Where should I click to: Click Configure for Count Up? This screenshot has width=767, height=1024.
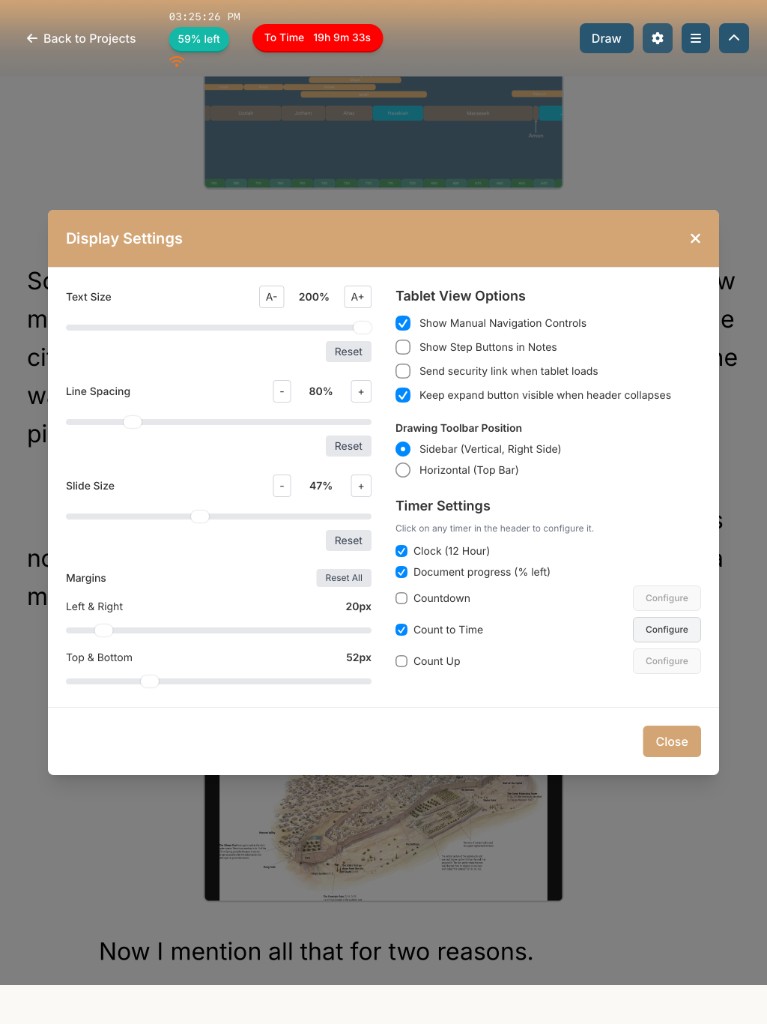click(666, 661)
